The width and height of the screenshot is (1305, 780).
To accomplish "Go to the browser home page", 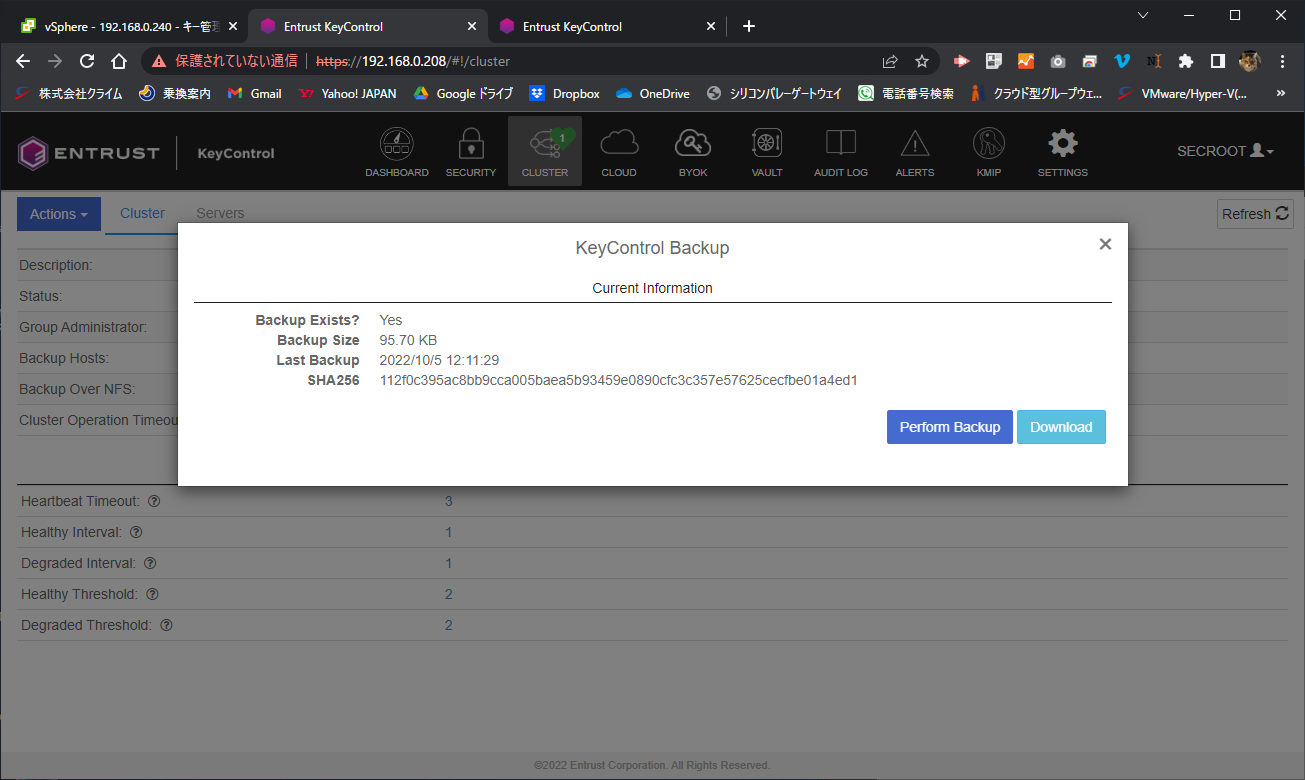I will click(x=118, y=61).
